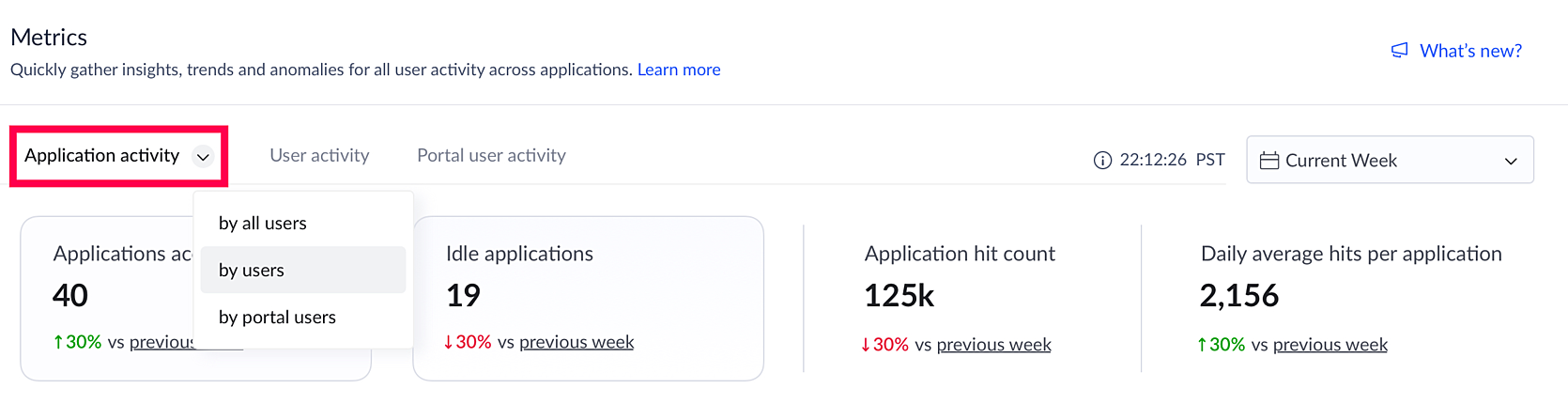Screen dimensions: 1568x404
Task: Switch to the User activity tab
Action: click(x=319, y=156)
